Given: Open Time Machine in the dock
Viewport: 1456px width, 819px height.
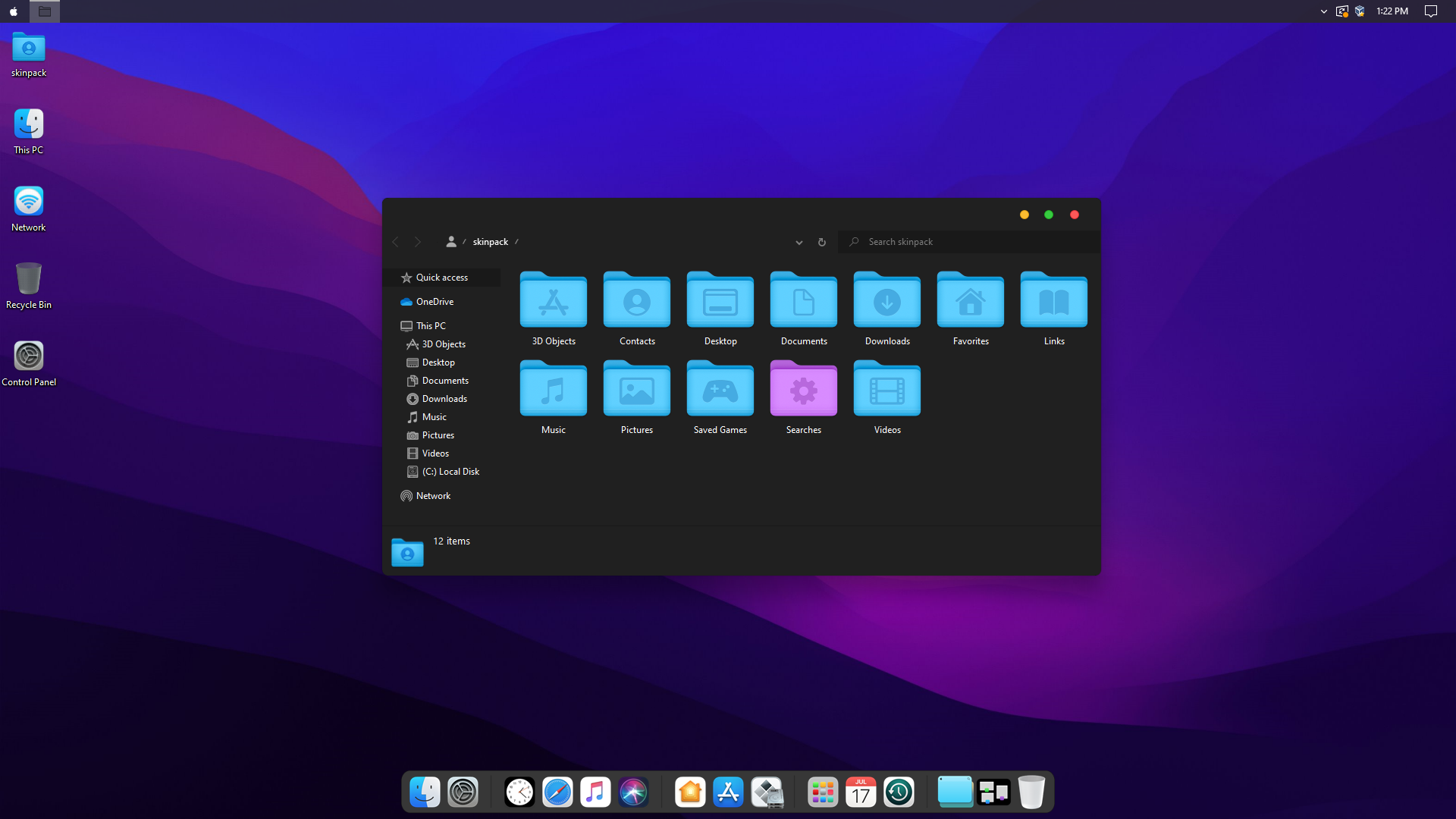Looking at the screenshot, I should 899,792.
